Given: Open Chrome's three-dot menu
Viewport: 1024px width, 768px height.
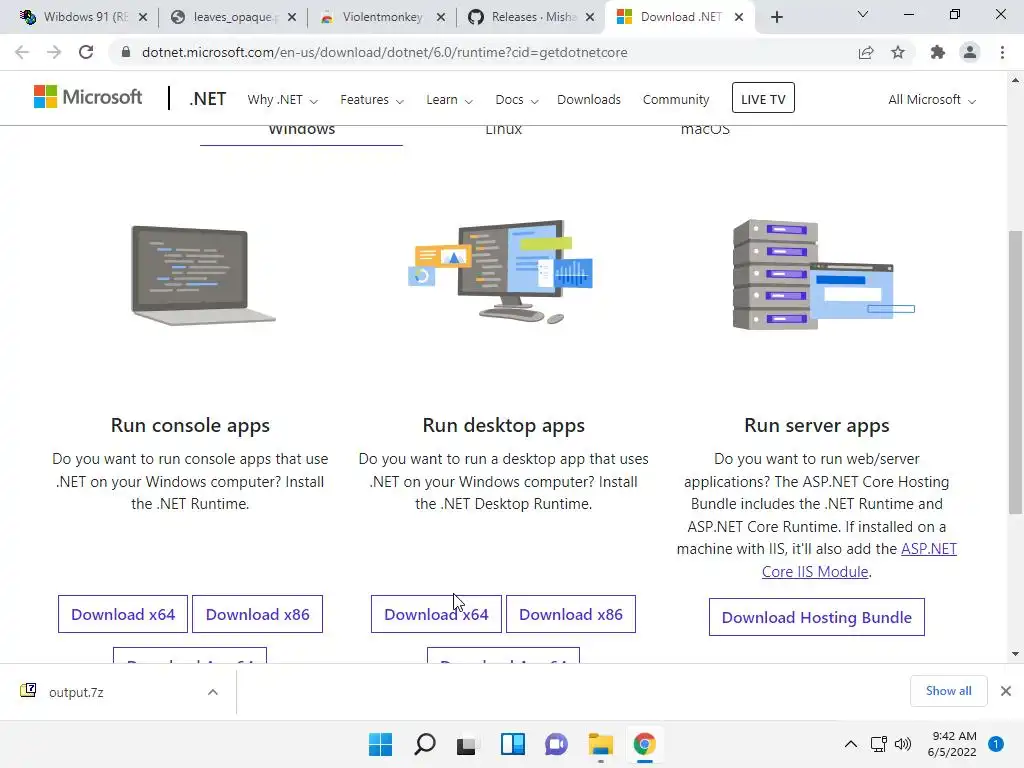Looking at the screenshot, I should (x=1002, y=52).
